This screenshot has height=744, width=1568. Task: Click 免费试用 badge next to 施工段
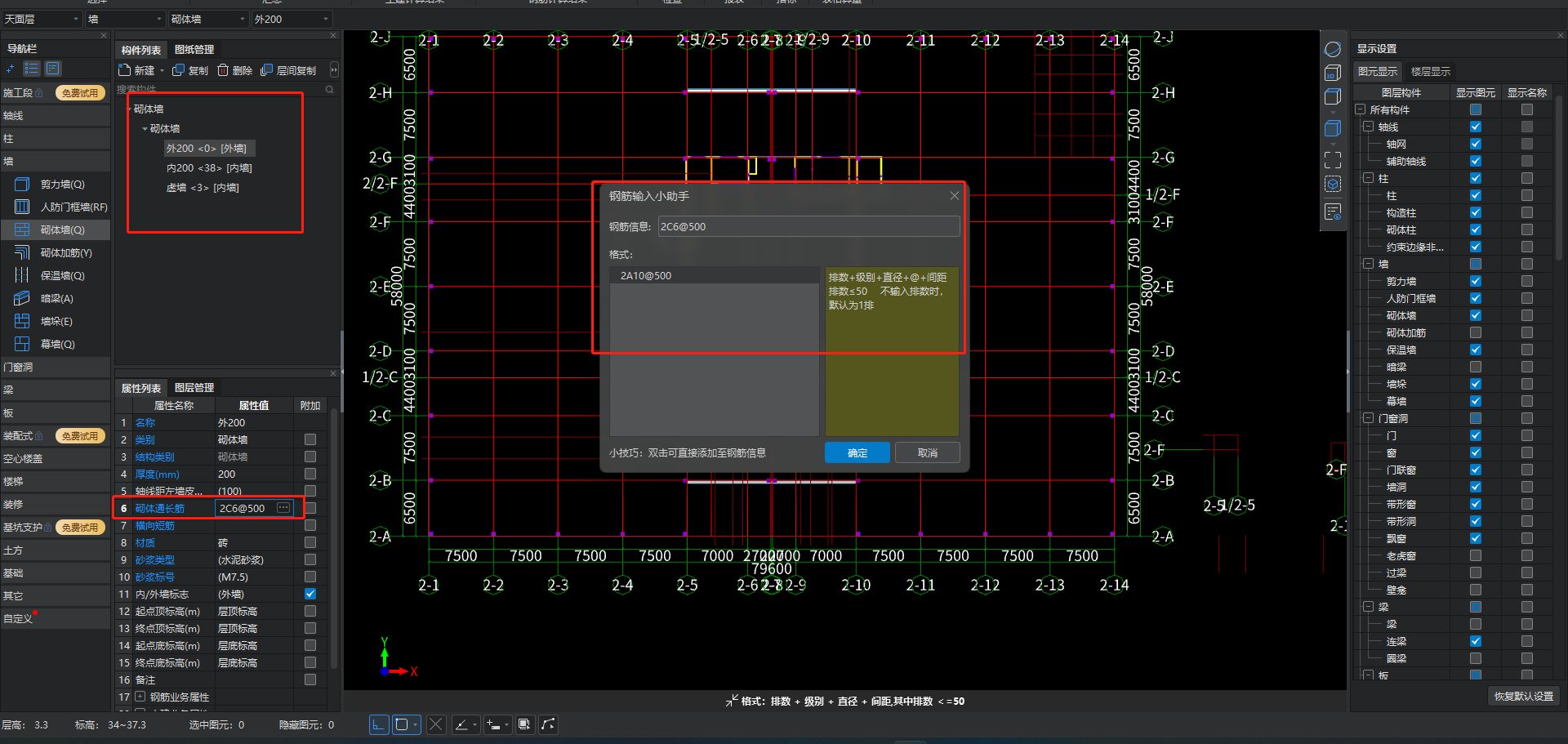80,93
